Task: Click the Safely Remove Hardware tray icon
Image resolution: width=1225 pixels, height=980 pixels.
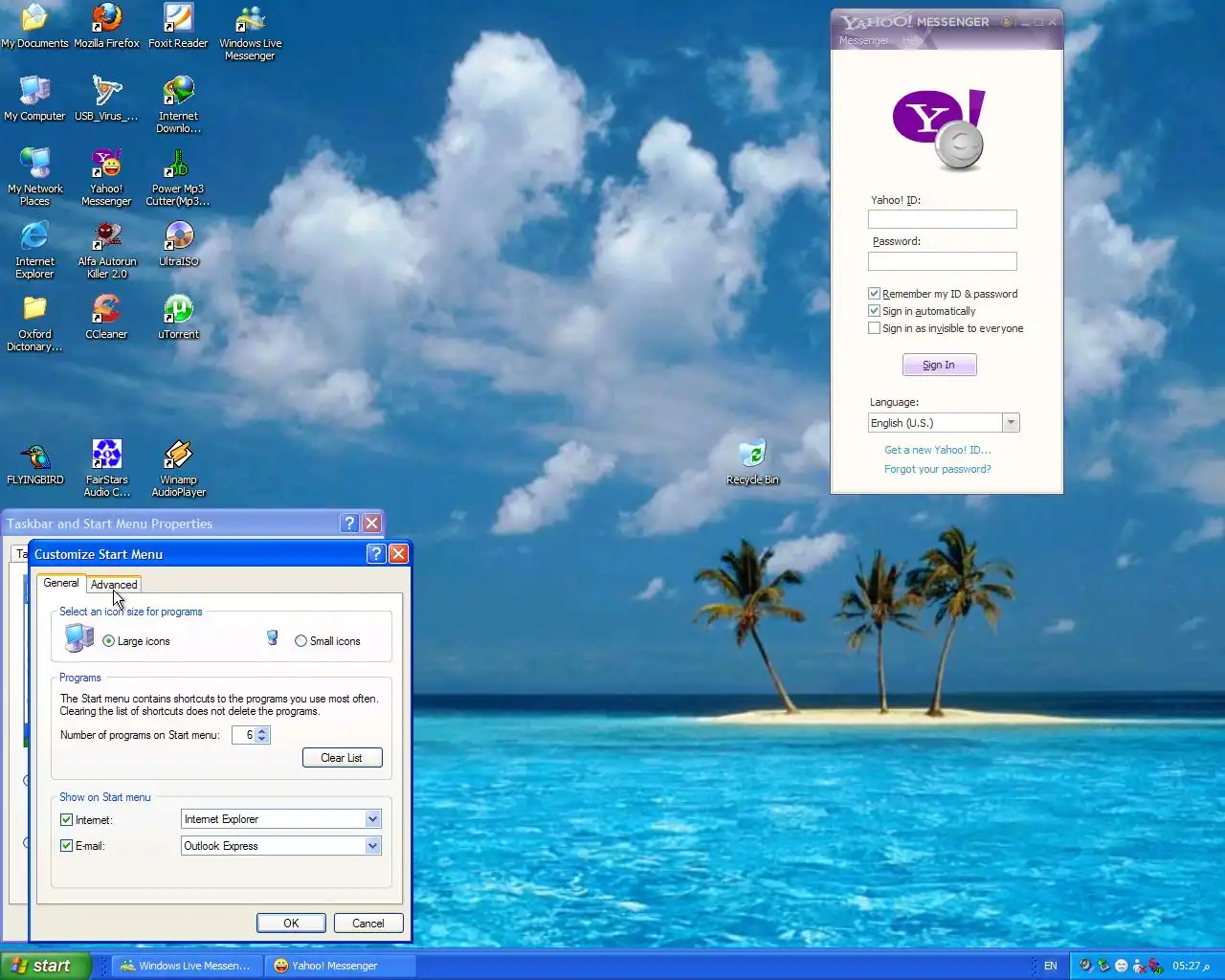Action: coord(1103,966)
